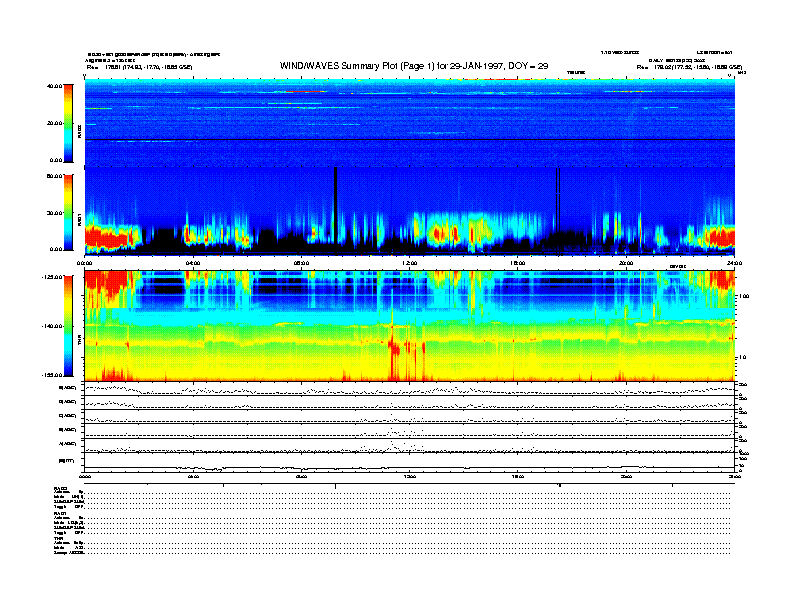The image size is (792, 612).
Task: Click the -140.00 label on TNR scale
Action: pos(53,326)
